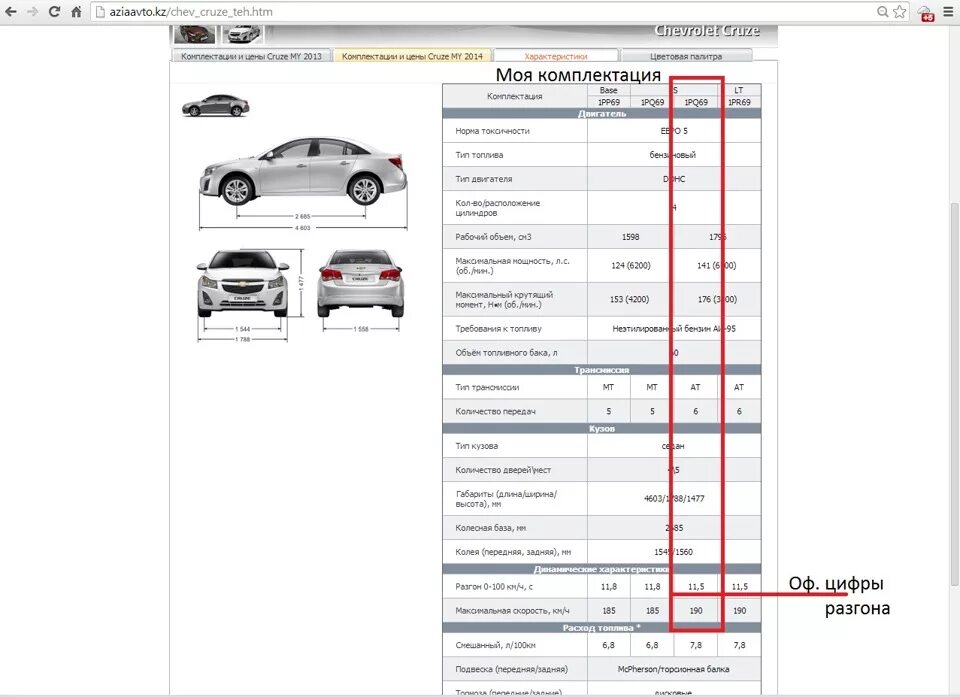This screenshot has width=960, height=697.
Task: Open the Chrome hamburger menu
Action: coord(948,12)
